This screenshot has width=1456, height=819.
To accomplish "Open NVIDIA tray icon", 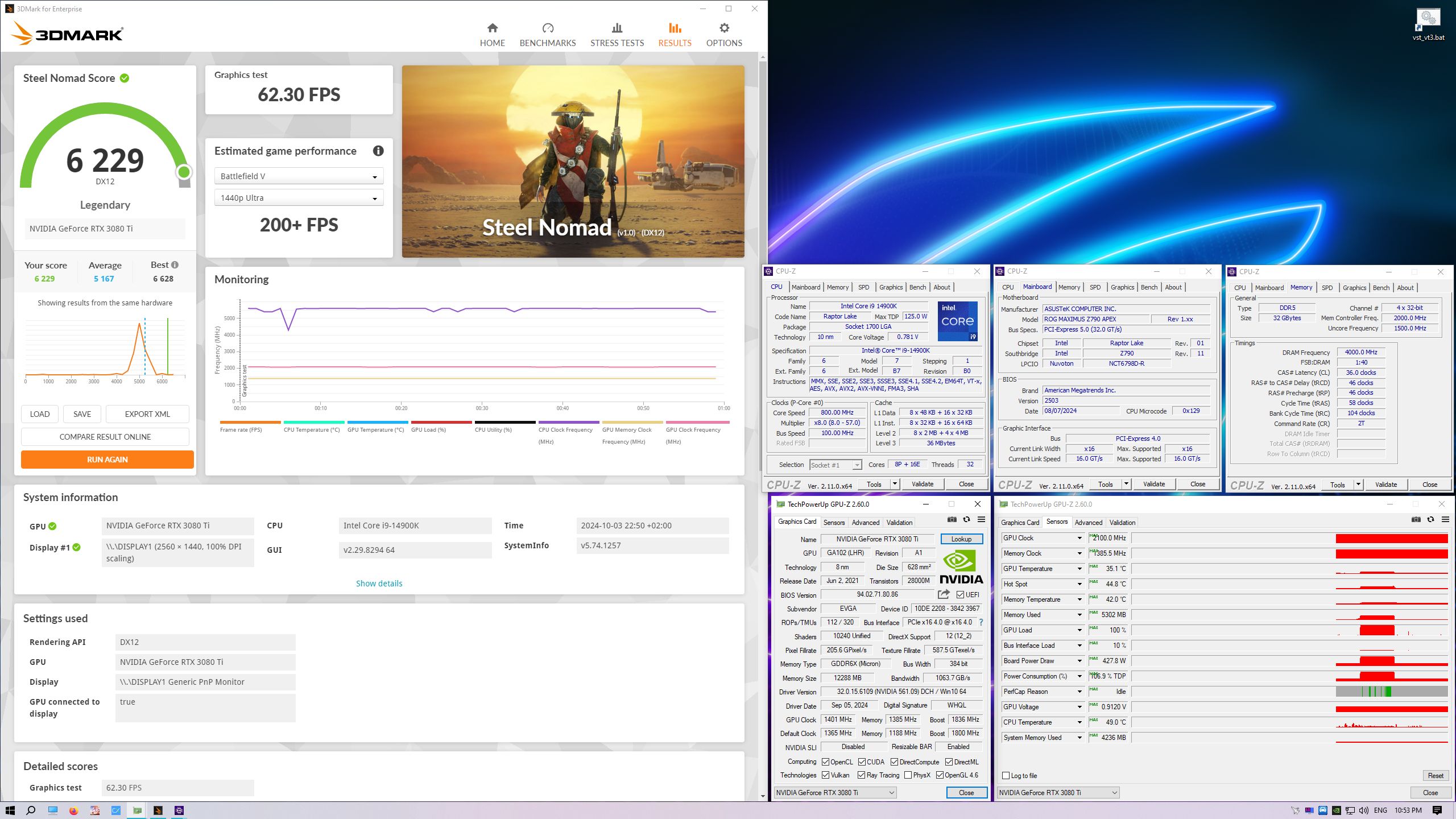I will click(1337, 810).
